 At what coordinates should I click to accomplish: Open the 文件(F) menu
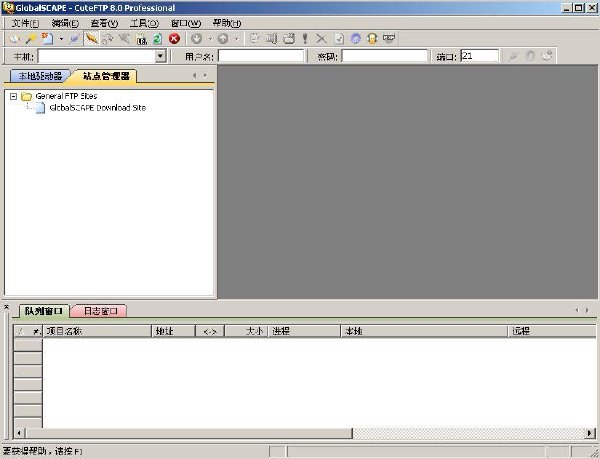coord(25,23)
